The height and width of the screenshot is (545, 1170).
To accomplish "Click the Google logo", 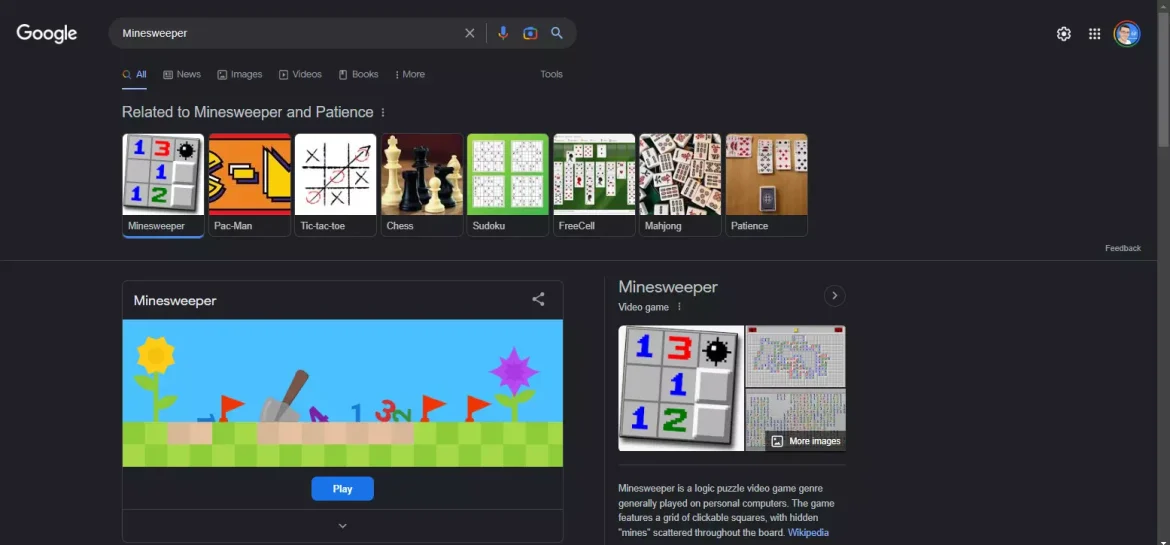I will pyautogui.click(x=47, y=34).
